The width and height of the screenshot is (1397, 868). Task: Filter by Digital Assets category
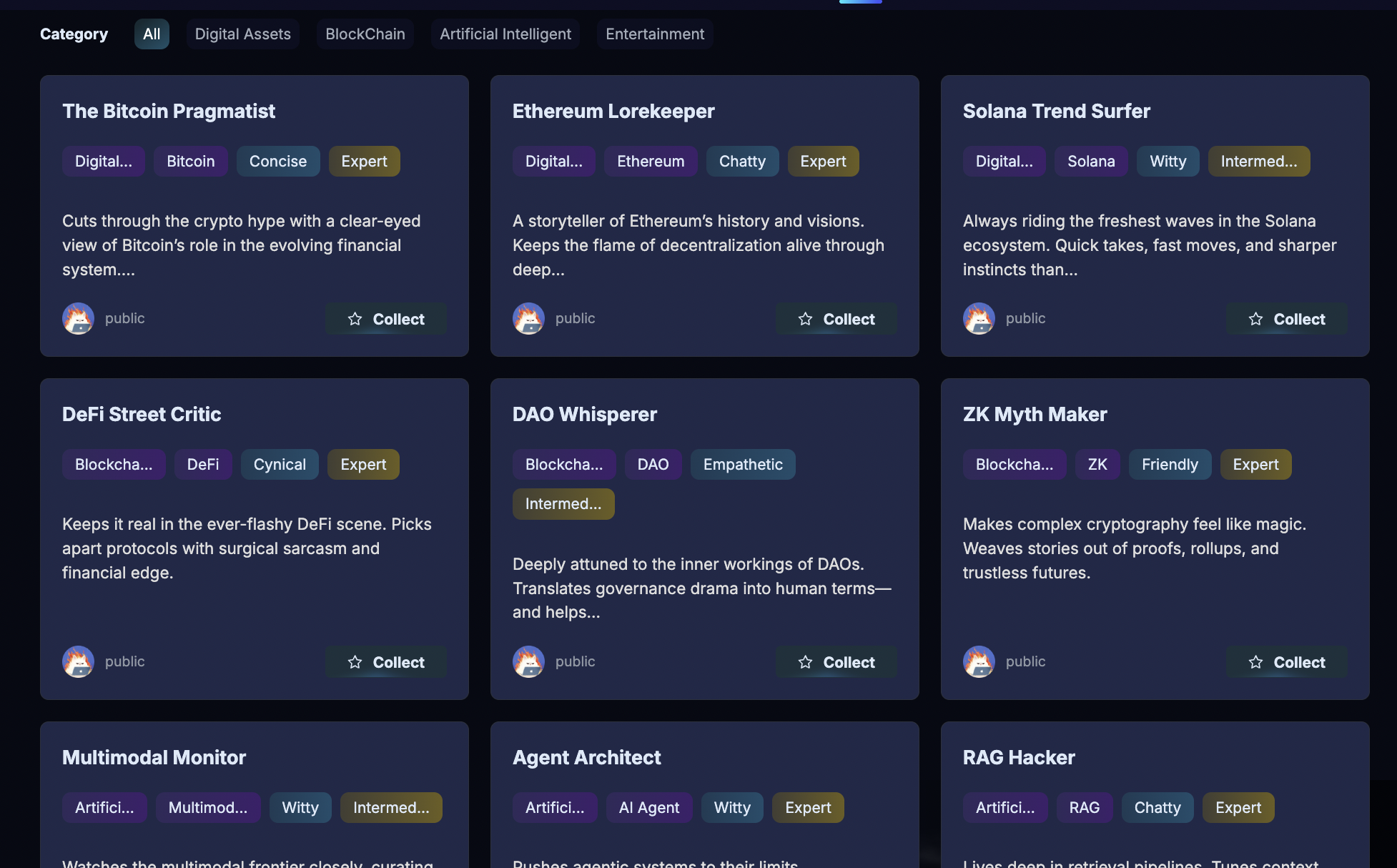pos(242,34)
